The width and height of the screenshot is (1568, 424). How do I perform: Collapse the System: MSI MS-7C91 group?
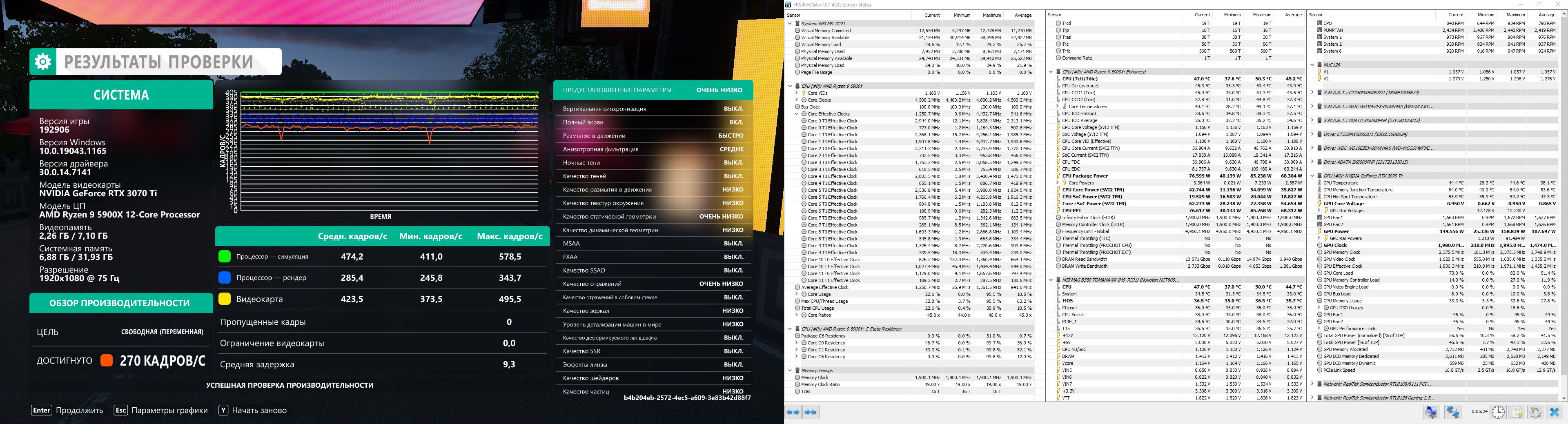pyautogui.click(x=790, y=23)
